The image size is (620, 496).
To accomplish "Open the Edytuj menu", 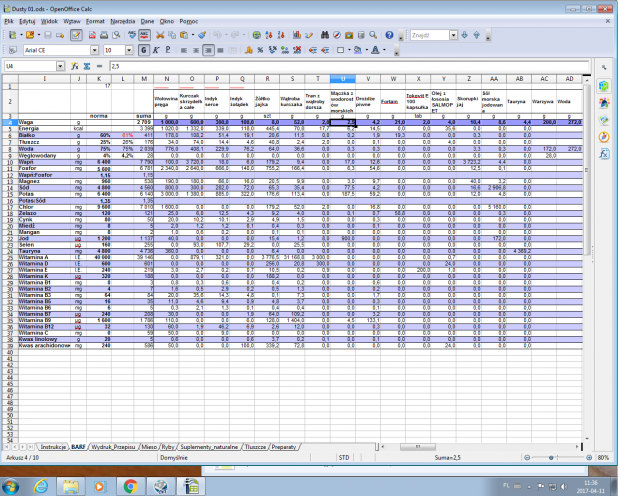I will (x=27, y=21).
